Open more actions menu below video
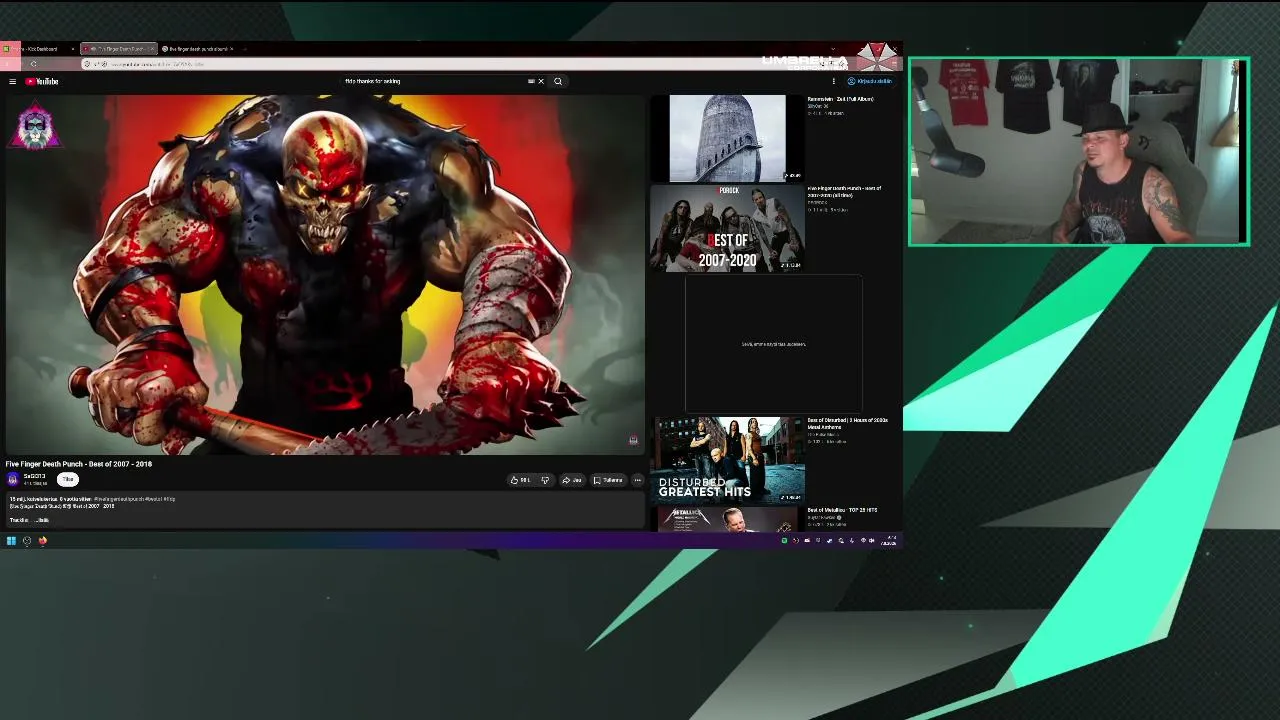 637,480
